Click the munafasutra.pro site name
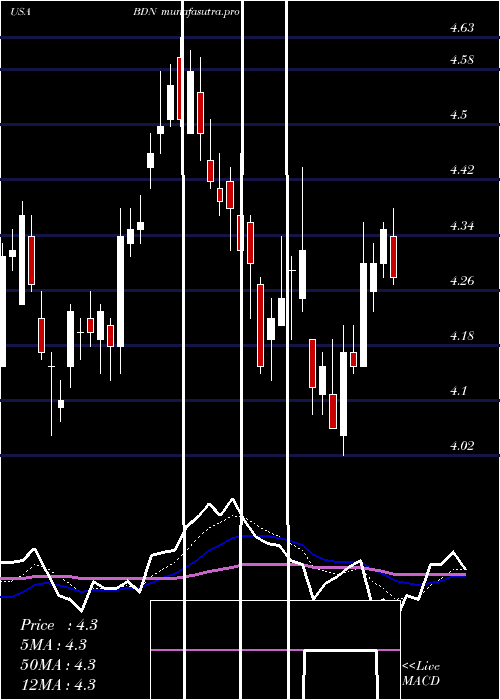Screen dimensions: 500x700 (x=200, y=12)
